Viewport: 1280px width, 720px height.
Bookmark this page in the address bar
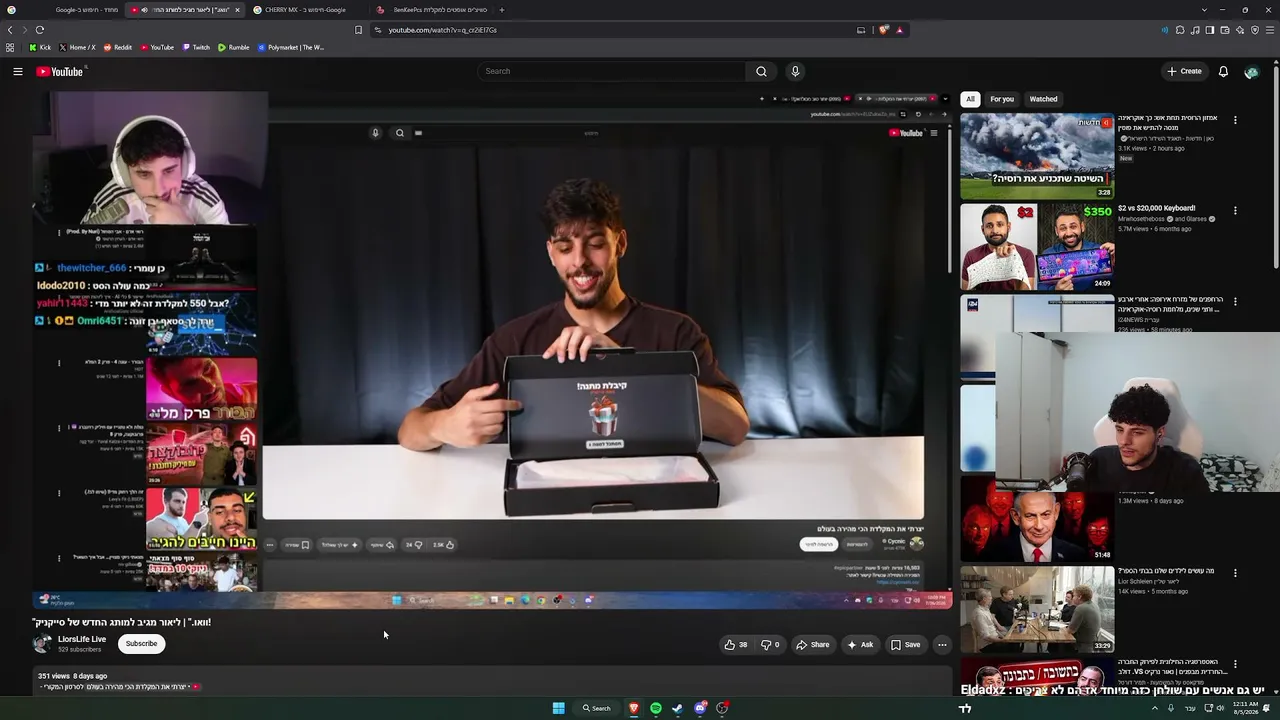click(x=358, y=30)
